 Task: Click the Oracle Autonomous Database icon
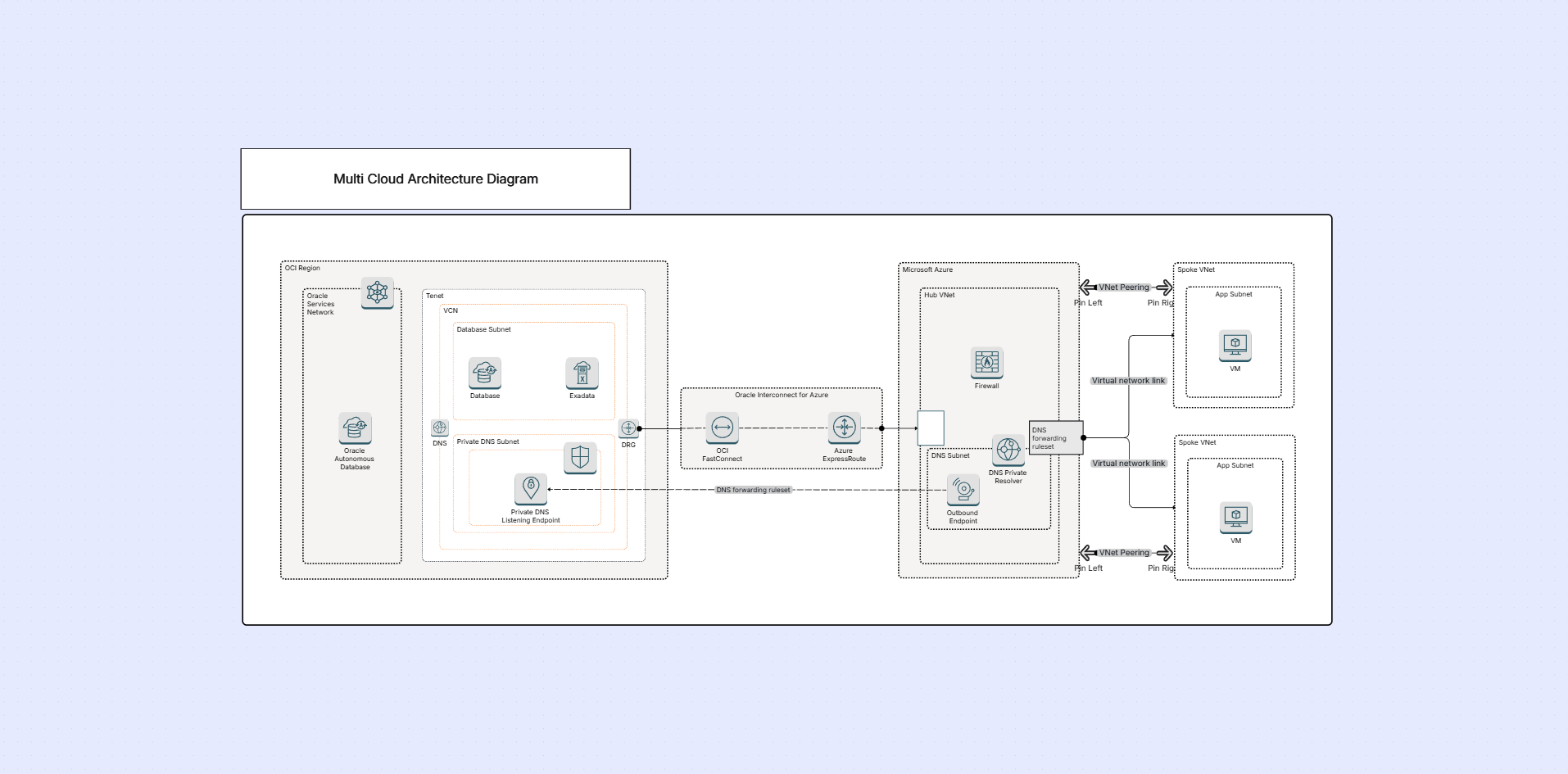[356, 428]
